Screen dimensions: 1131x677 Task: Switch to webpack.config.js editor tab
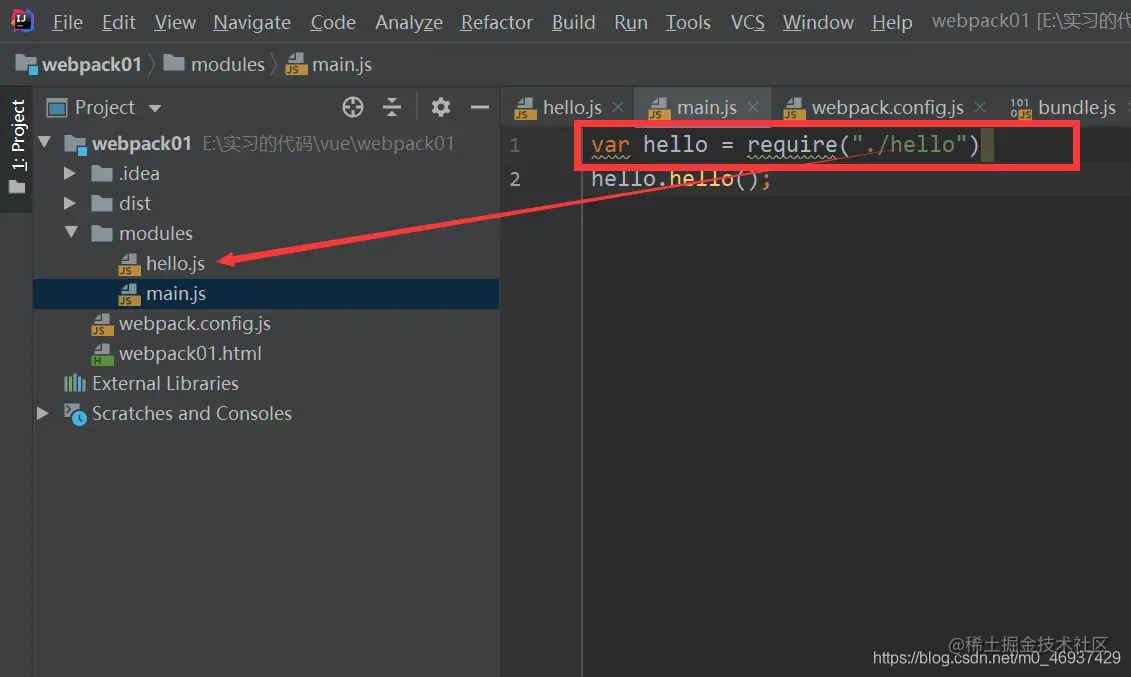(x=887, y=107)
